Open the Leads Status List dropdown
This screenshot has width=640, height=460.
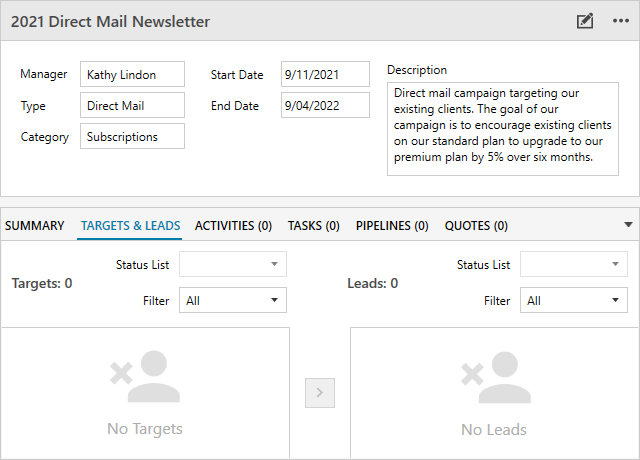click(x=574, y=264)
